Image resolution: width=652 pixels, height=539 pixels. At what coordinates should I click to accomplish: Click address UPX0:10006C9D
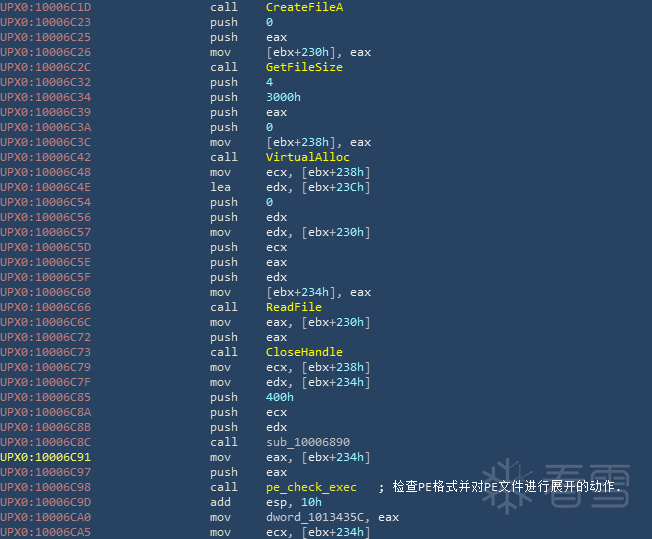pyautogui.click(x=45, y=502)
